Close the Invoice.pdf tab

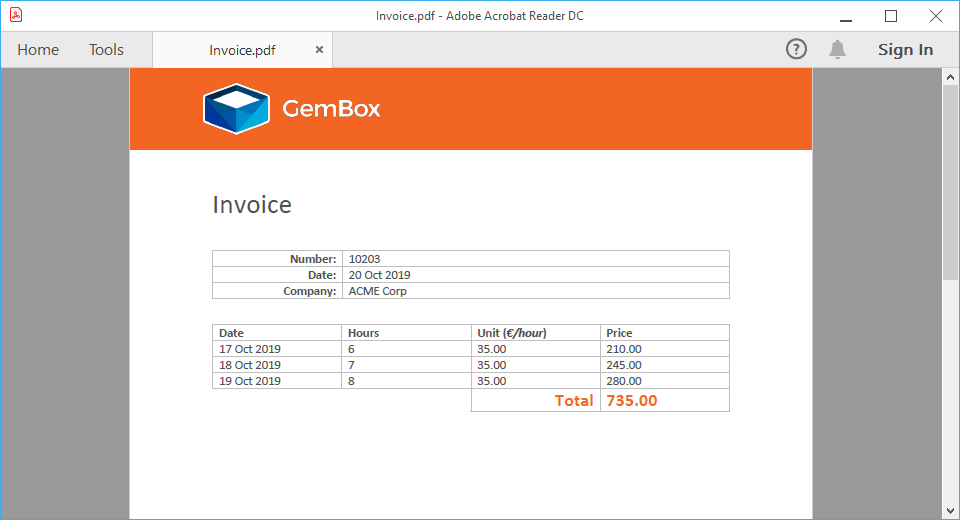click(x=319, y=49)
